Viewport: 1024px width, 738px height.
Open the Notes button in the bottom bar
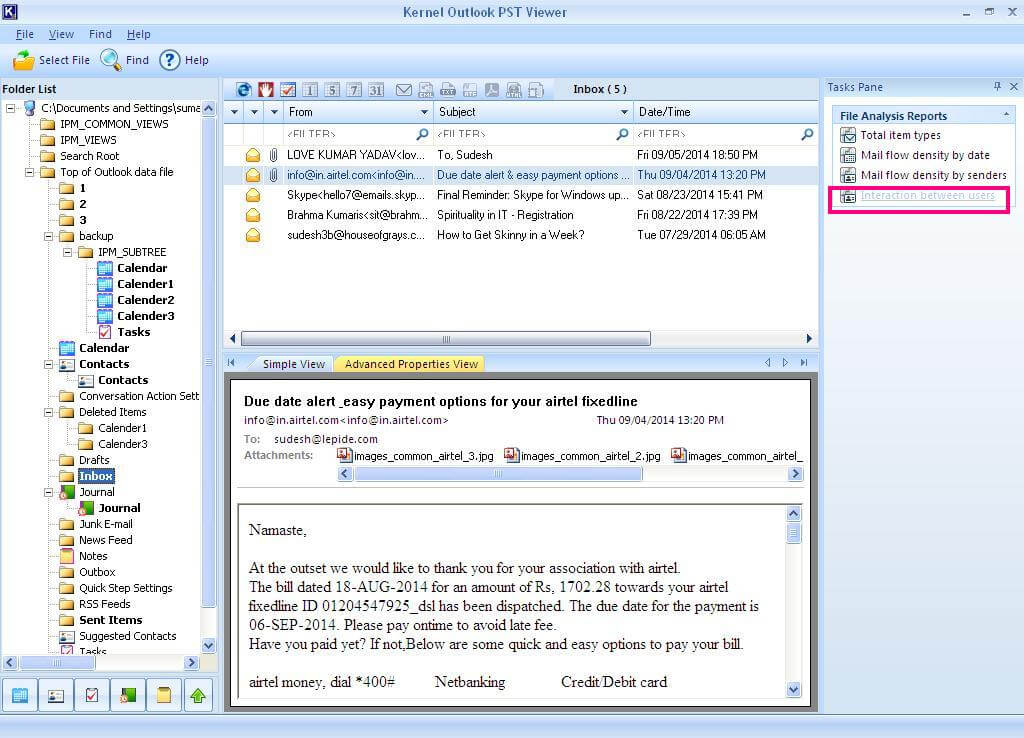(x=164, y=696)
